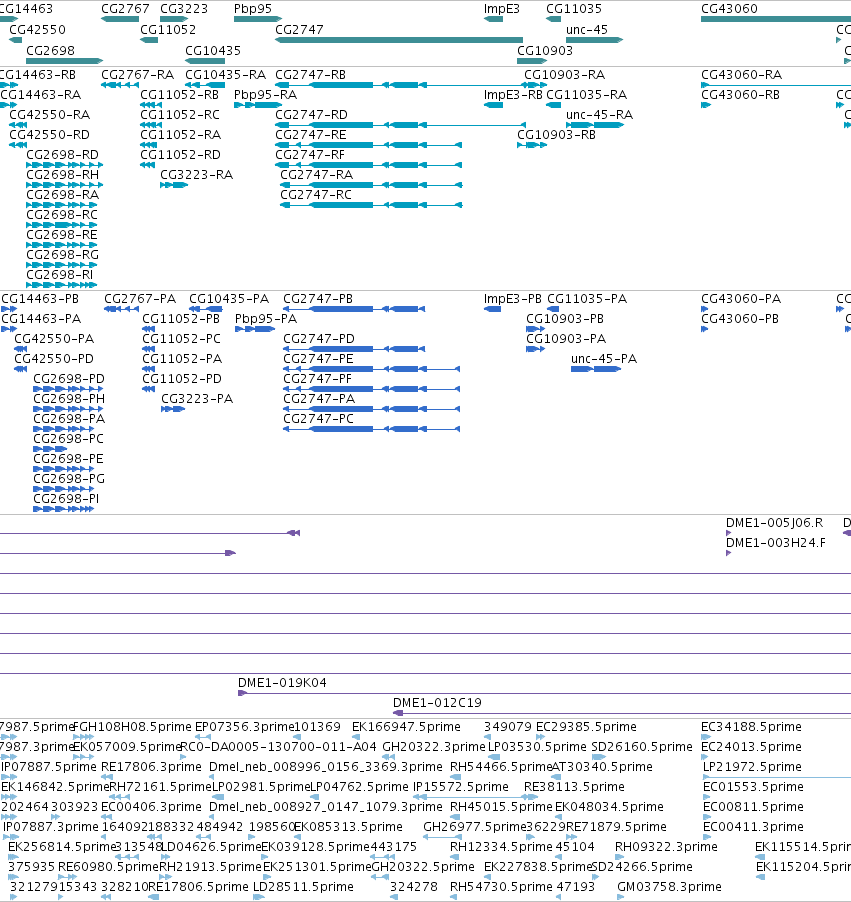Click the CG43060 gene label
The image size is (851, 902).
(x=729, y=9)
